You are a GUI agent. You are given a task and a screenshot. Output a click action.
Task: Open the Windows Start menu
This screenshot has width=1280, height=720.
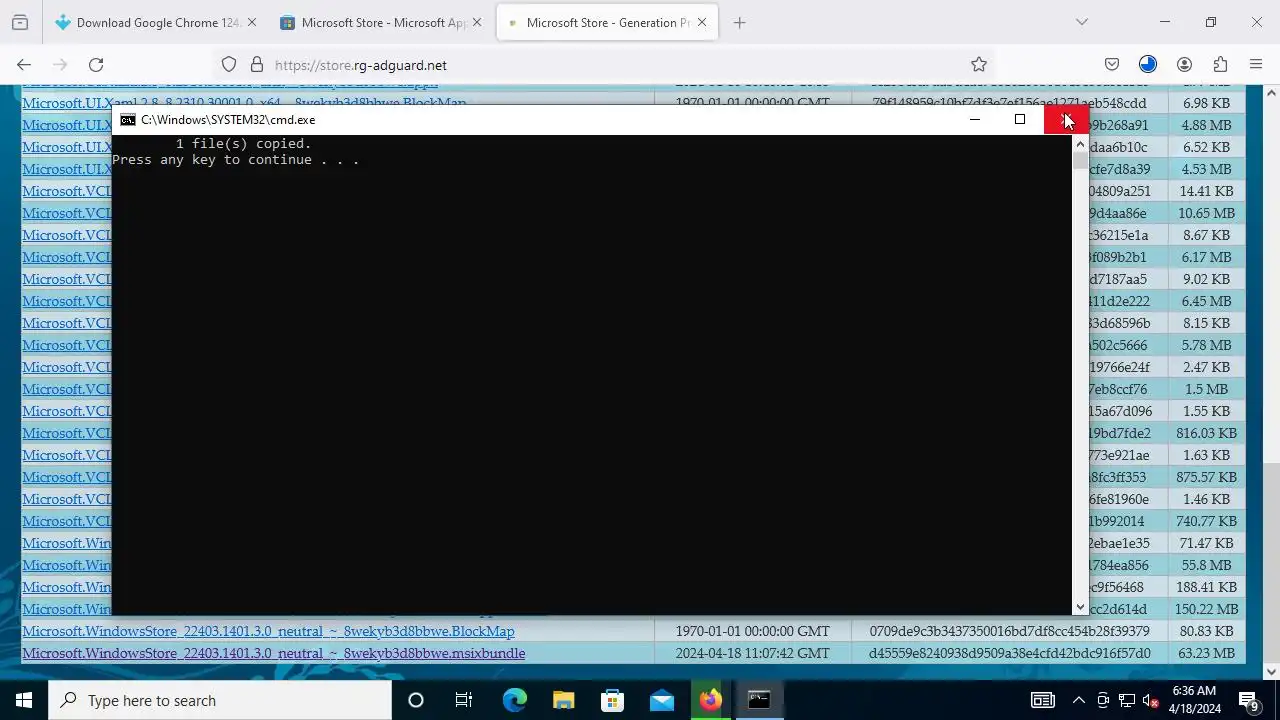pos(24,700)
